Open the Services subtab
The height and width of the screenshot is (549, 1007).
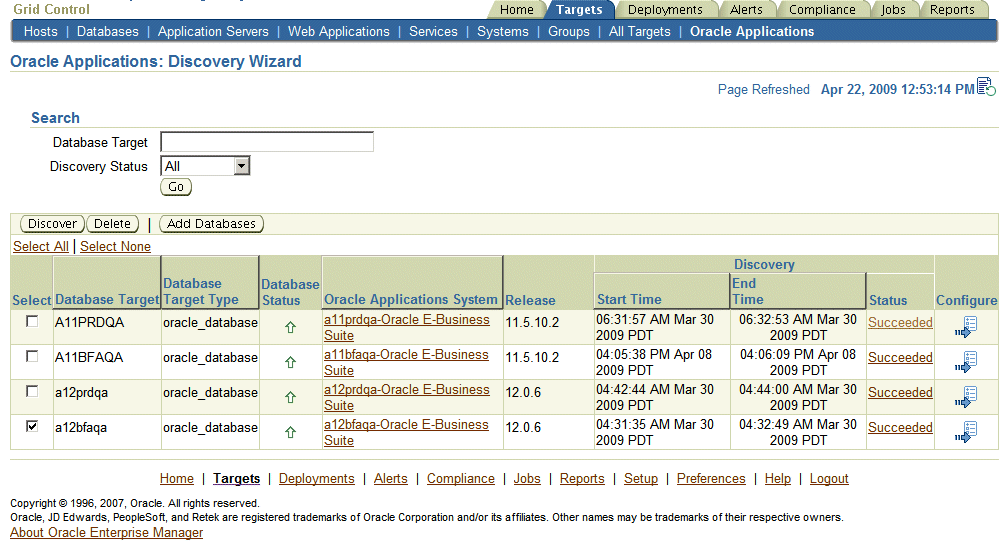(433, 31)
